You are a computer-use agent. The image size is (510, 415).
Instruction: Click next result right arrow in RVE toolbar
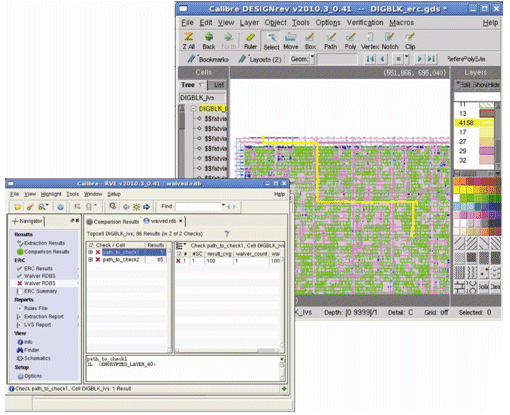point(146,207)
